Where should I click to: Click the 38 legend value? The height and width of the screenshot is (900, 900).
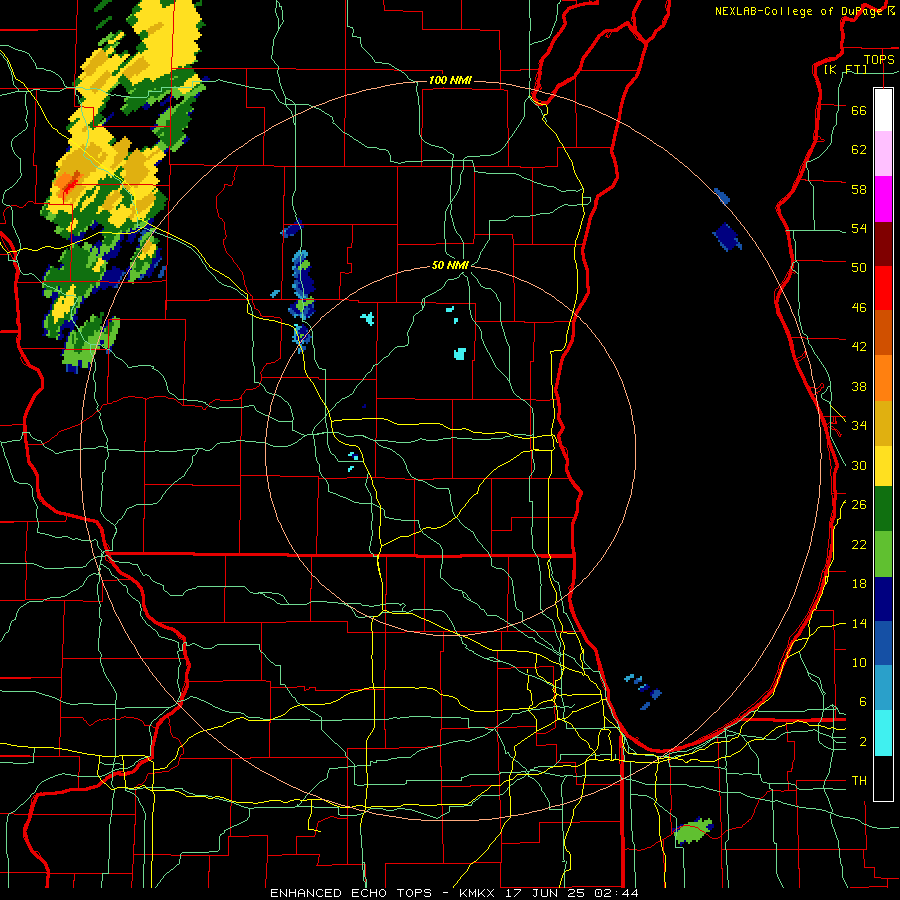[x=859, y=387]
